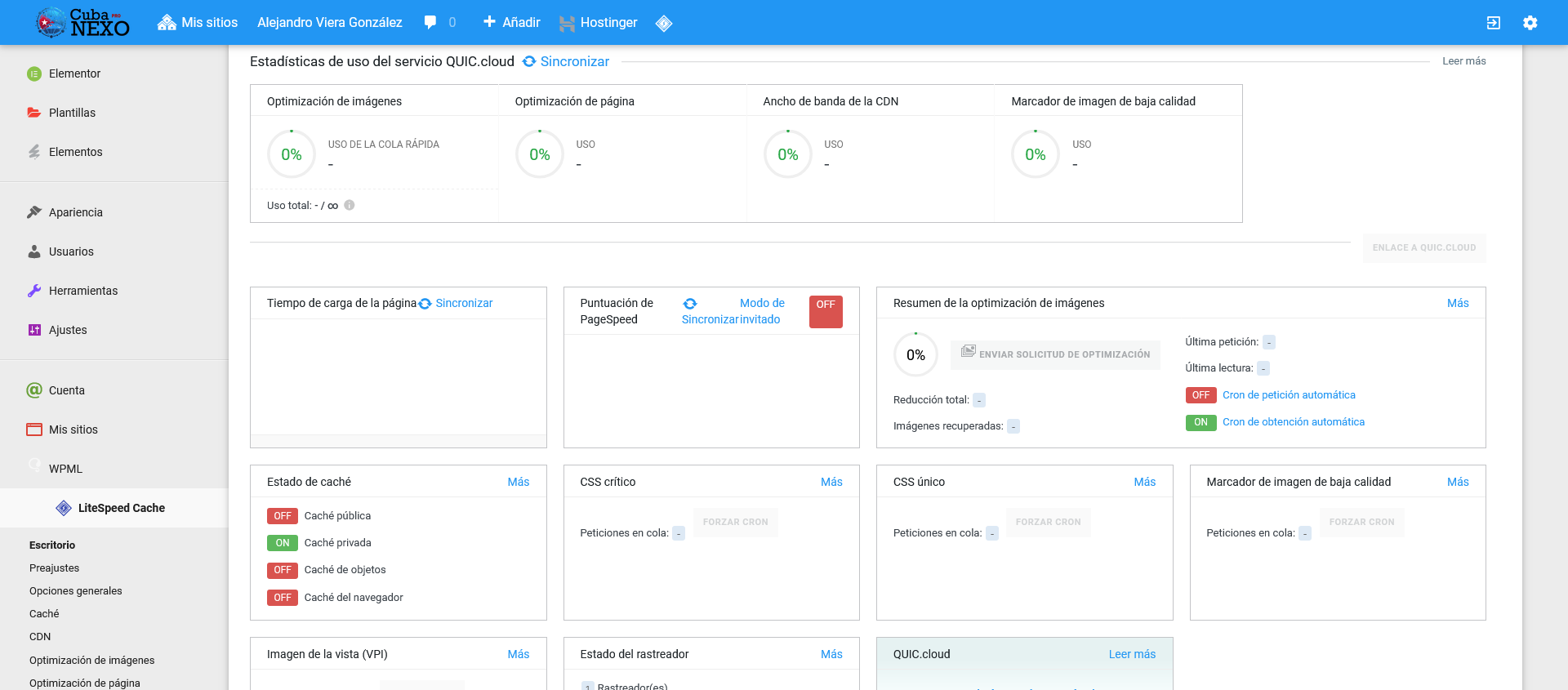Click FORZAR CRON in CSS crítico card
The width and height of the screenshot is (1568, 690).
coord(735,522)
